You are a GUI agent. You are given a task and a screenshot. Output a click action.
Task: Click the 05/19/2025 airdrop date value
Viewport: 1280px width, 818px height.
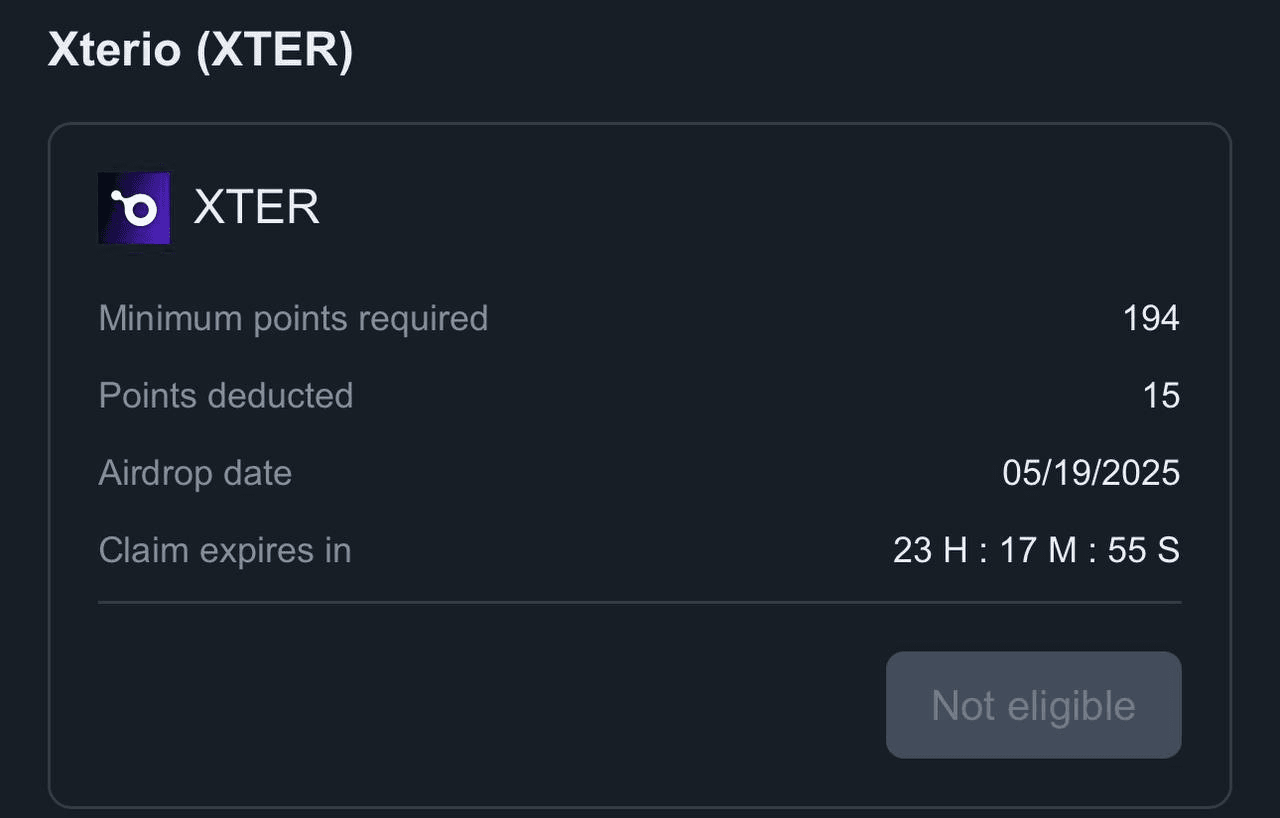pyautogui.click(x=1091, y=473)
